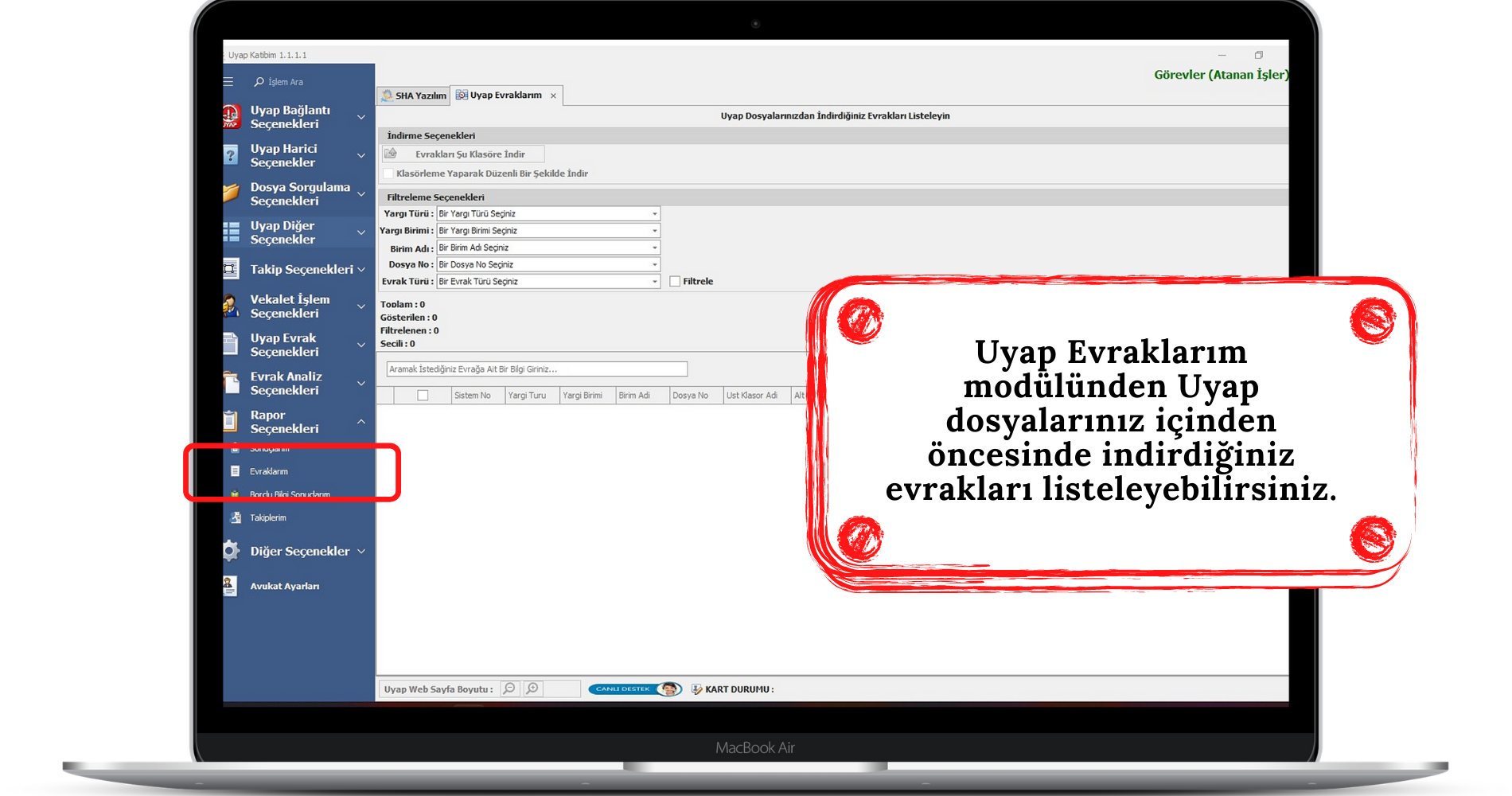Image resolution: width=1512 pixels, height=796 pixels.
Task: Click the download folder icon in button
Action: (x=391, y=154)
